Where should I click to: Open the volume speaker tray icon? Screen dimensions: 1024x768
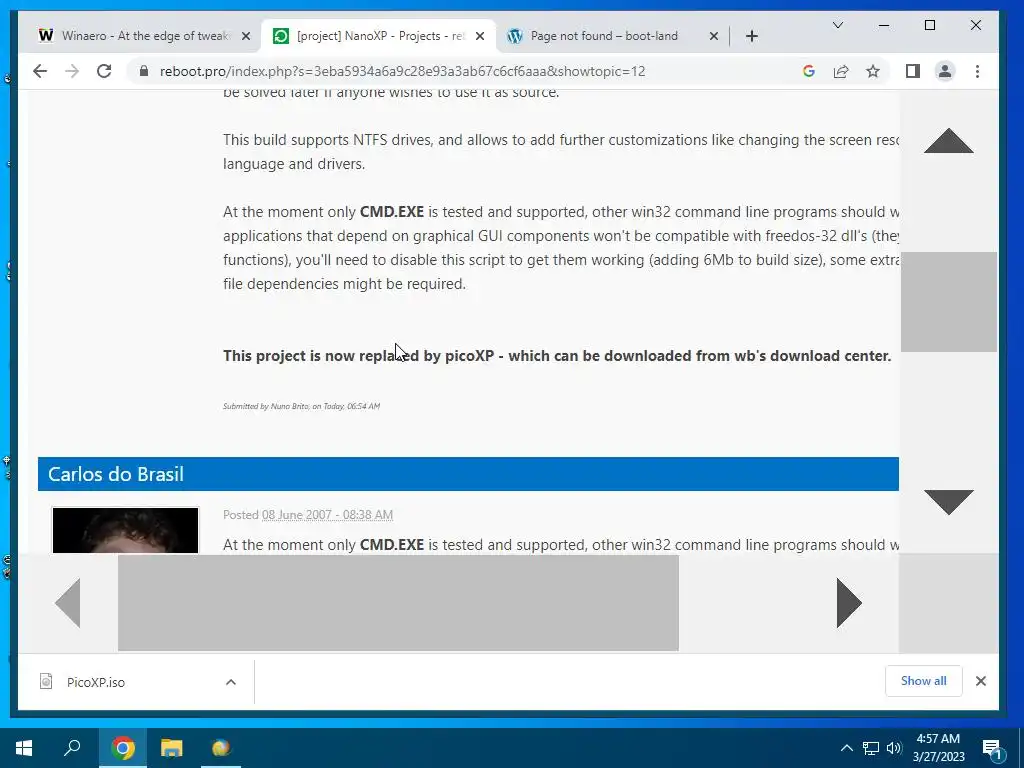point(894,748)
